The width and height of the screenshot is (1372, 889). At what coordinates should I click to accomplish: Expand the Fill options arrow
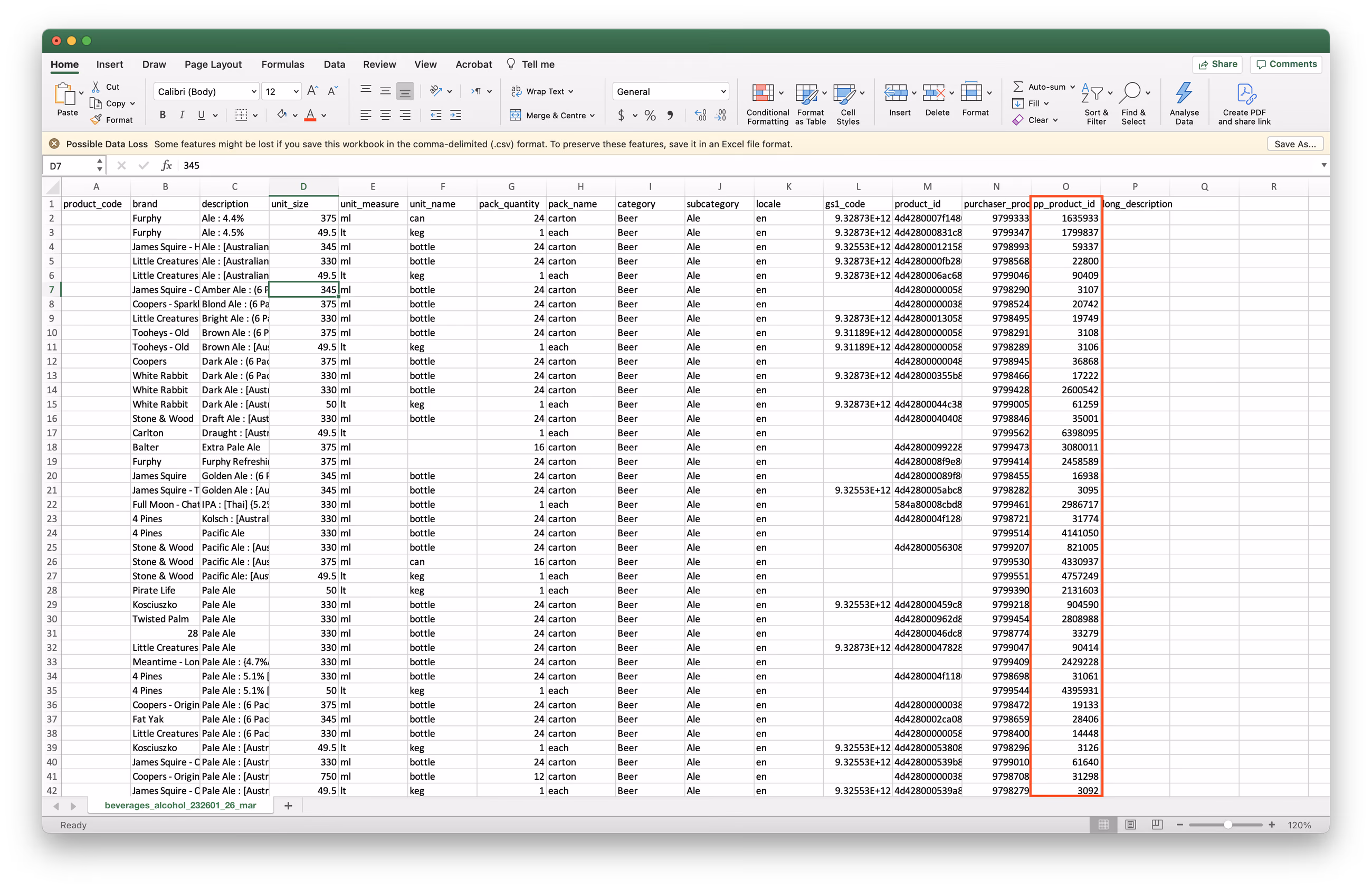[1046, 103]
